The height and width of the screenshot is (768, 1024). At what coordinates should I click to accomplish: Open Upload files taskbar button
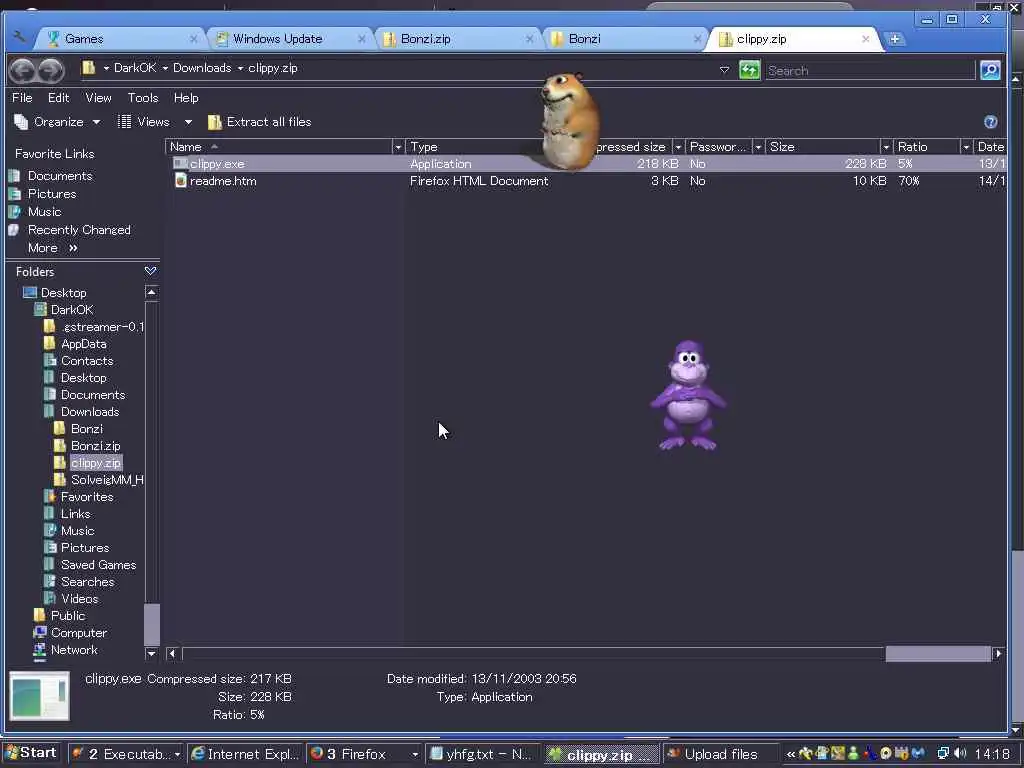tap(720, 754)
